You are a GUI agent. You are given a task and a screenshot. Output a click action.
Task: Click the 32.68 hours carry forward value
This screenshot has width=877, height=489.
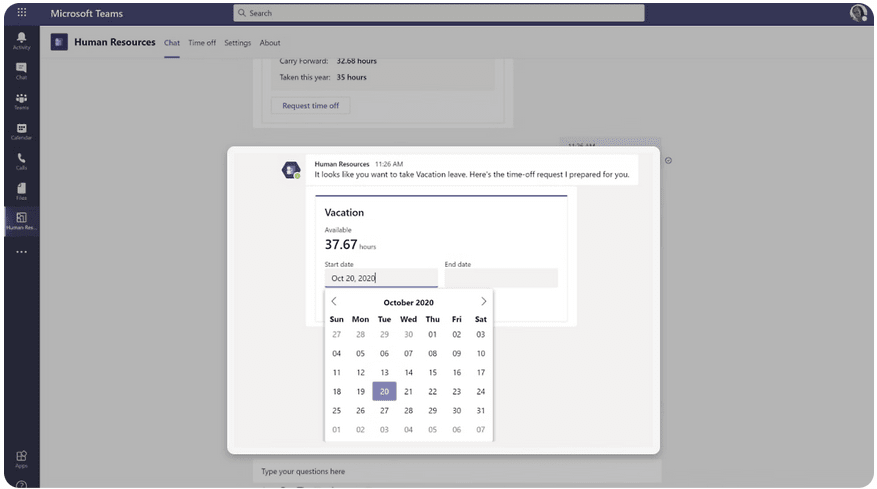pos(356,61)
